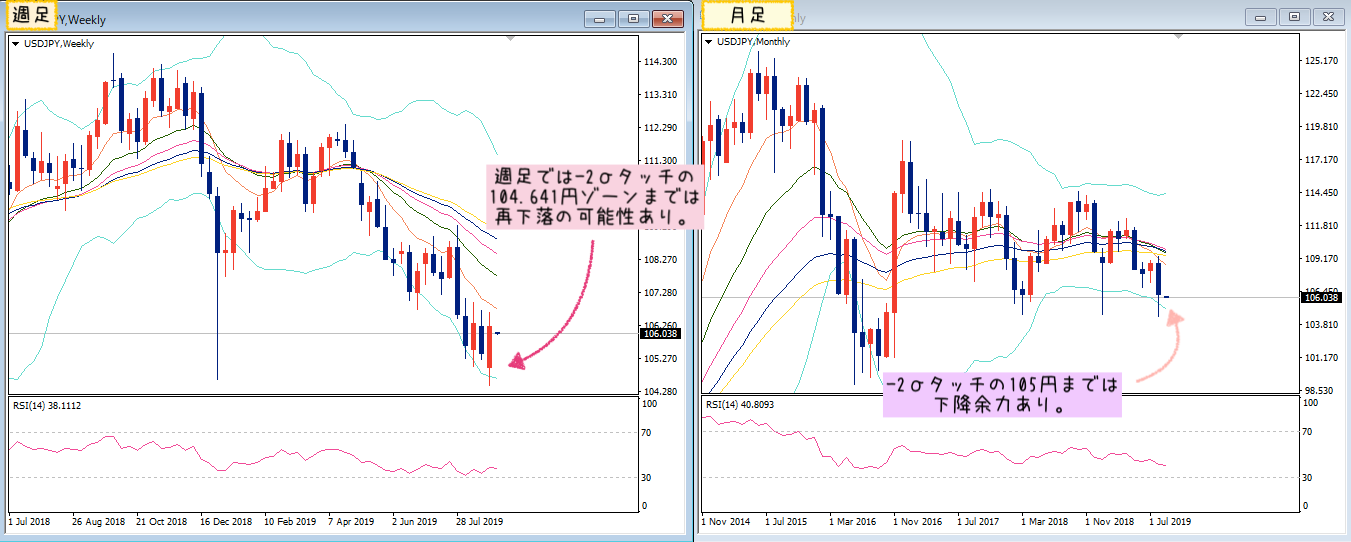Click the 1 Mar 2016 date on the Monthly axis
This screenshot has height=542, width=1351.
coord(854,522)
